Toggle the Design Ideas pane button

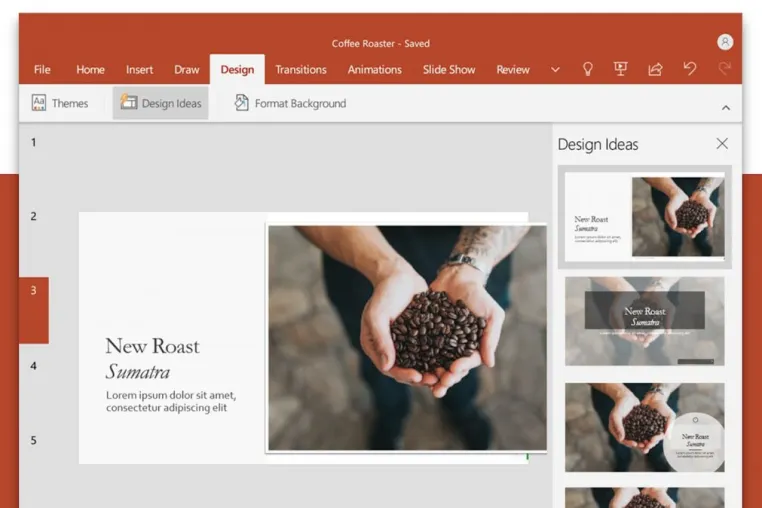click(x=161, y=103)
